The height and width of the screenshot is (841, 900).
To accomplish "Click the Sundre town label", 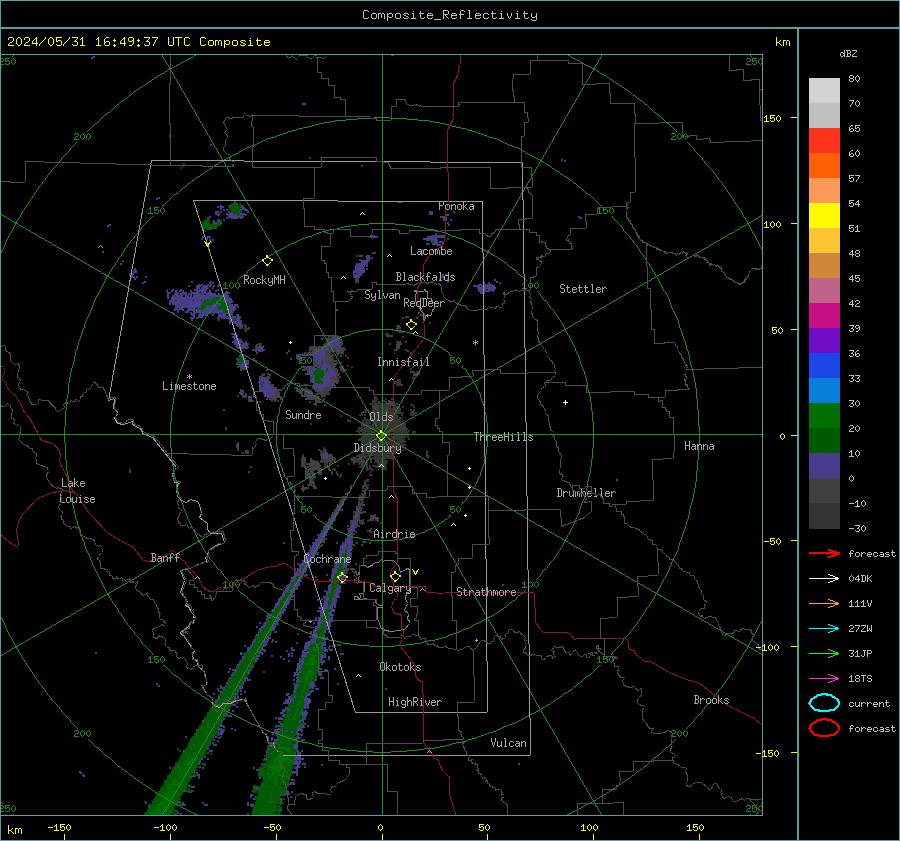I will (303, 415).
